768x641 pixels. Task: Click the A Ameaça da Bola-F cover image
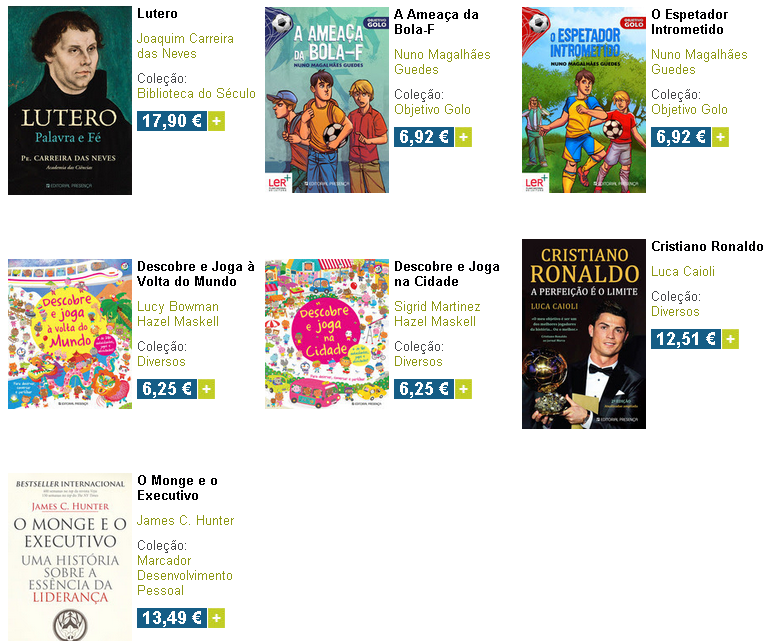coord(327,100)
